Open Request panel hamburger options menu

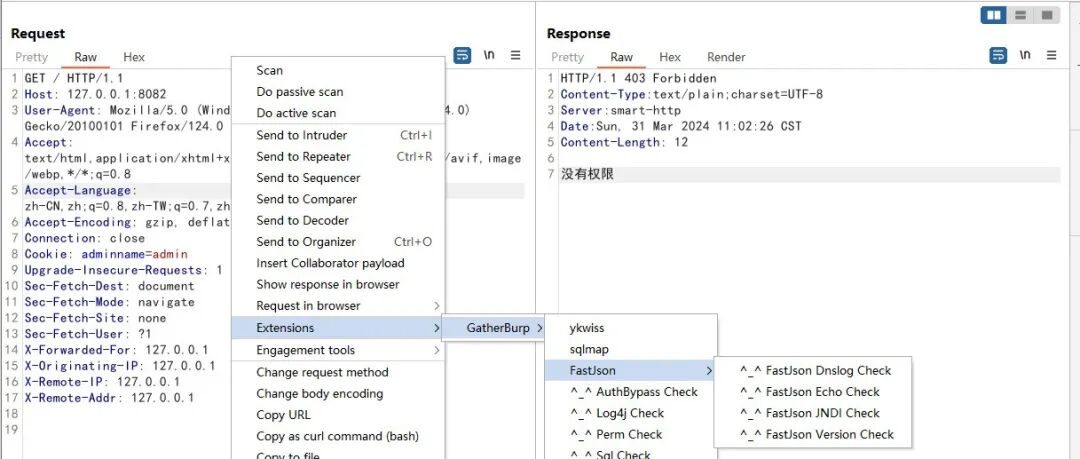(515, 55)
